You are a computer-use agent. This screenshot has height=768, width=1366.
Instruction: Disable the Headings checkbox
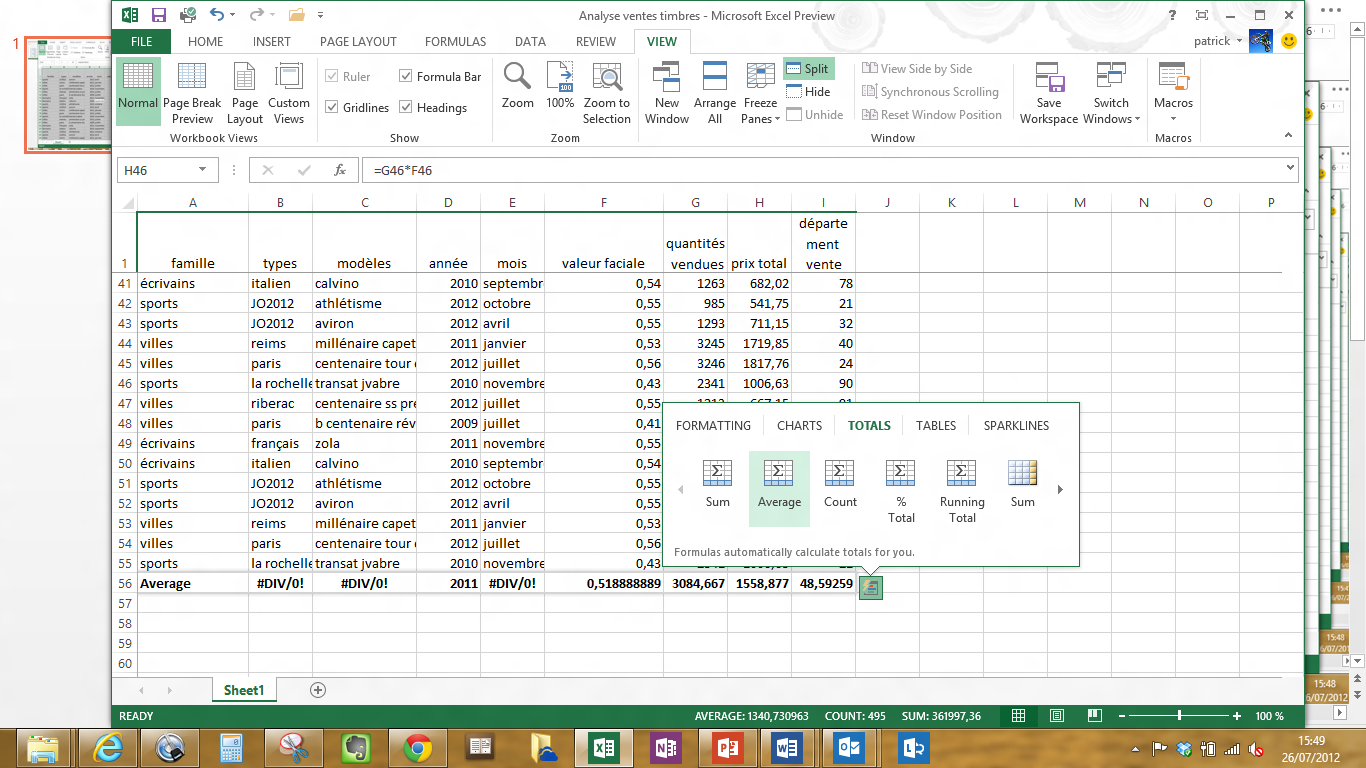coord(406,107)
